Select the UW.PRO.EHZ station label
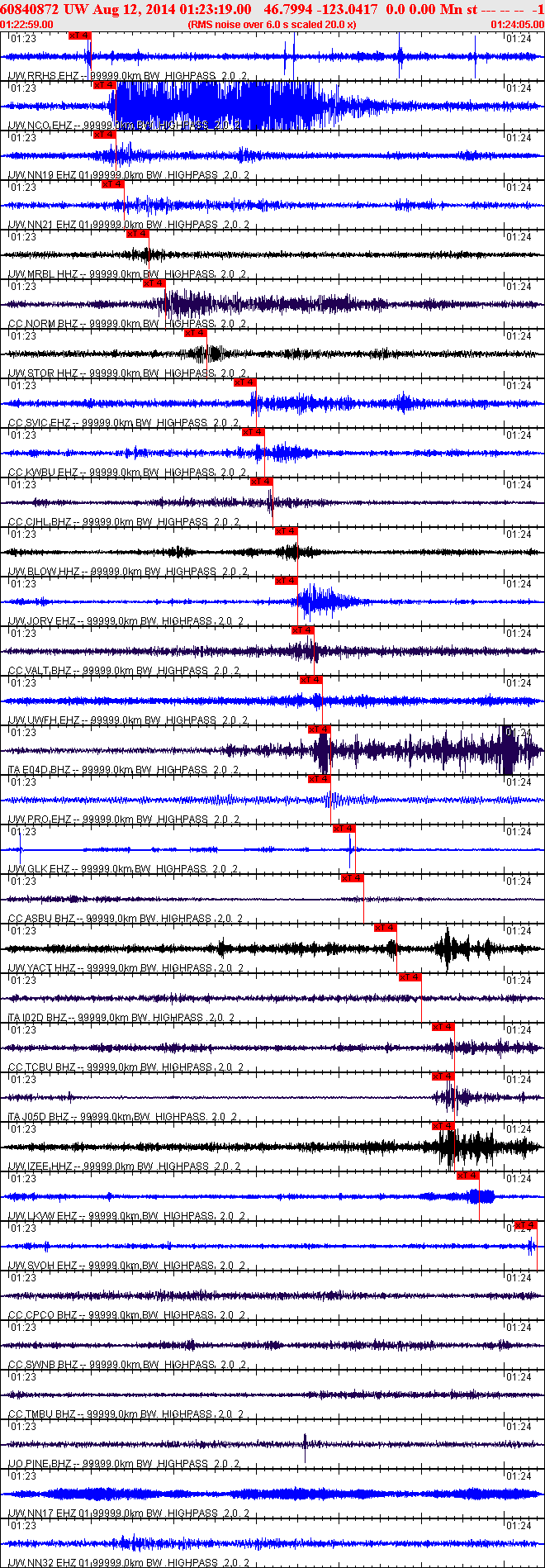Viewport: 545px width, 1568px height. 124,820
